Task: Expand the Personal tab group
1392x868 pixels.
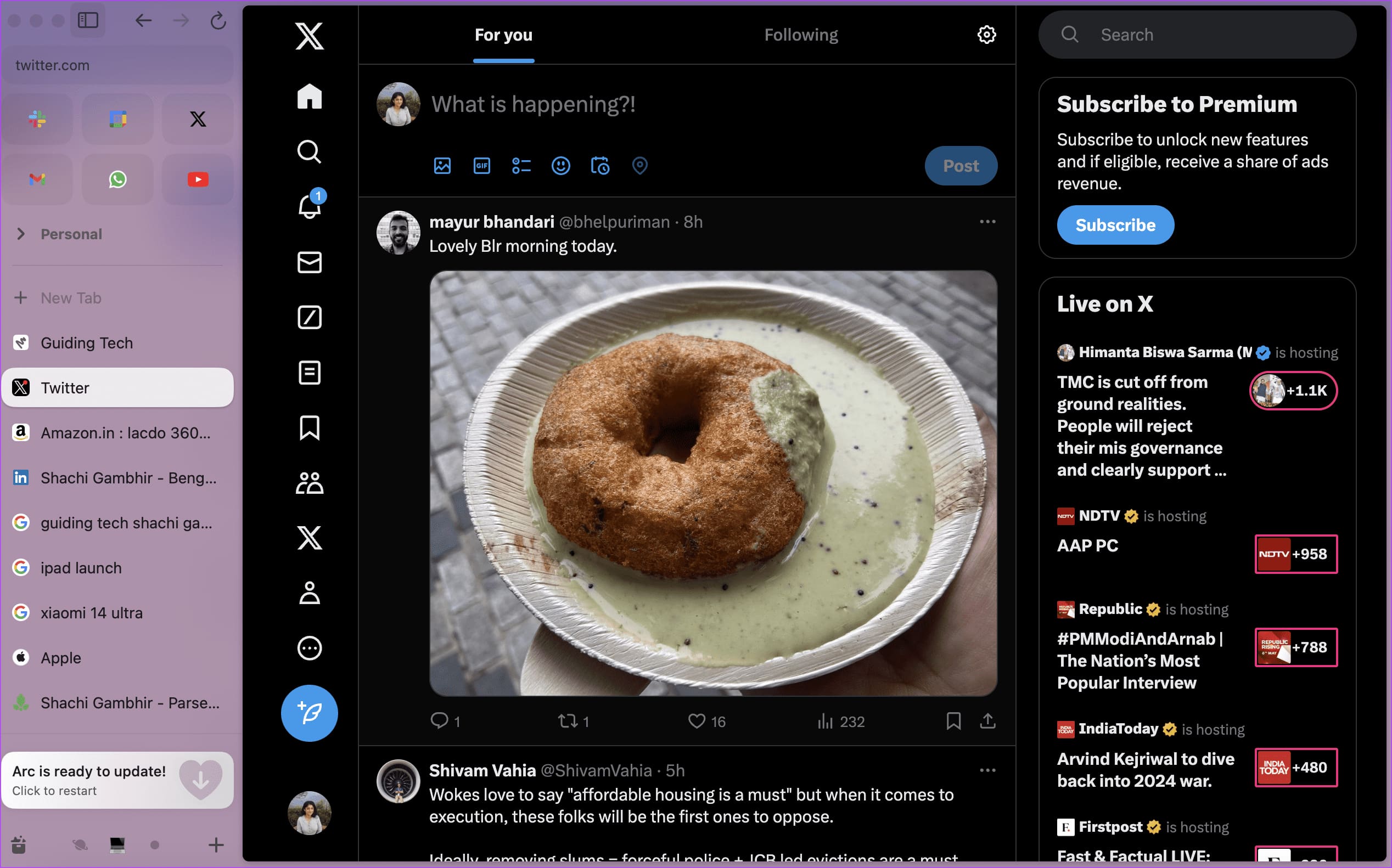Action: (x=20, y=233)
